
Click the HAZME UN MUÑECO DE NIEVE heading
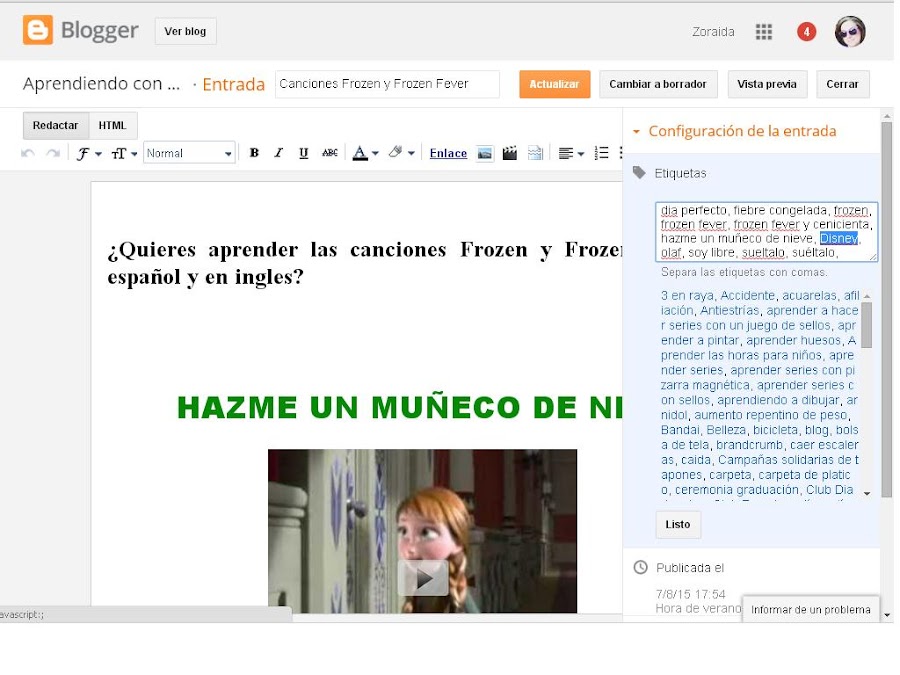point(399,407)
